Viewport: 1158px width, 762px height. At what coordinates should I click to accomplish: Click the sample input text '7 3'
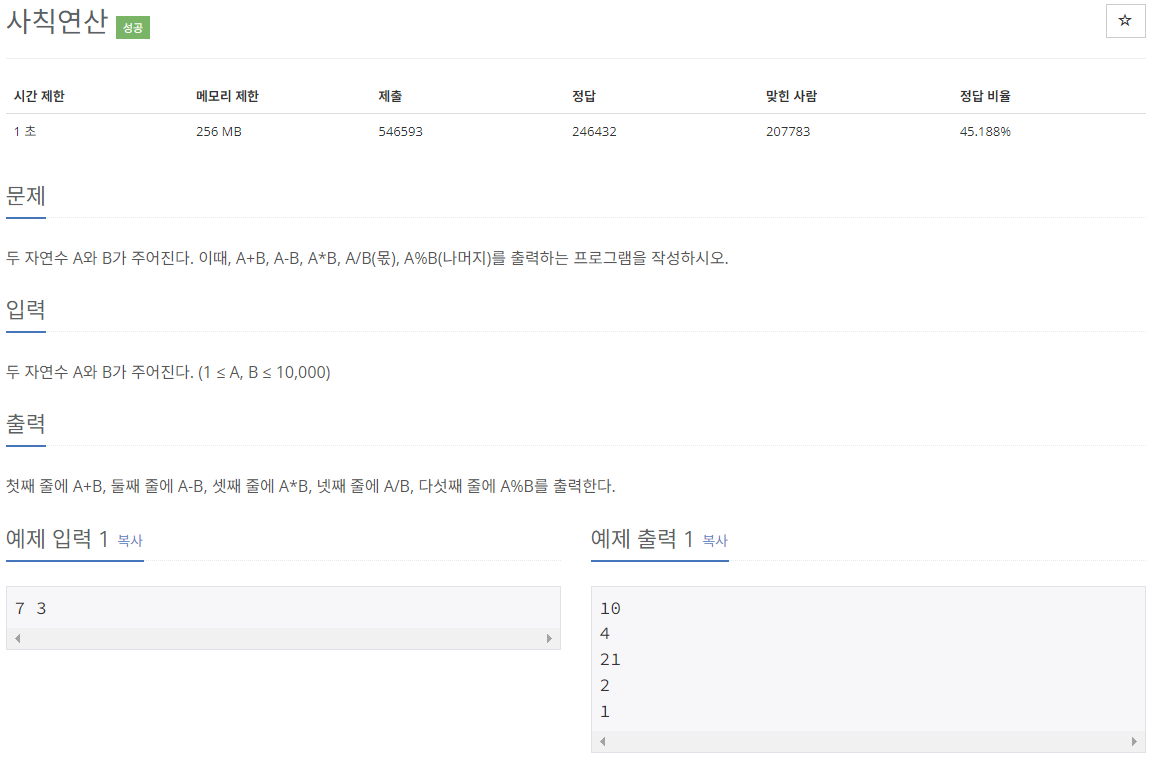click(30, 608)
